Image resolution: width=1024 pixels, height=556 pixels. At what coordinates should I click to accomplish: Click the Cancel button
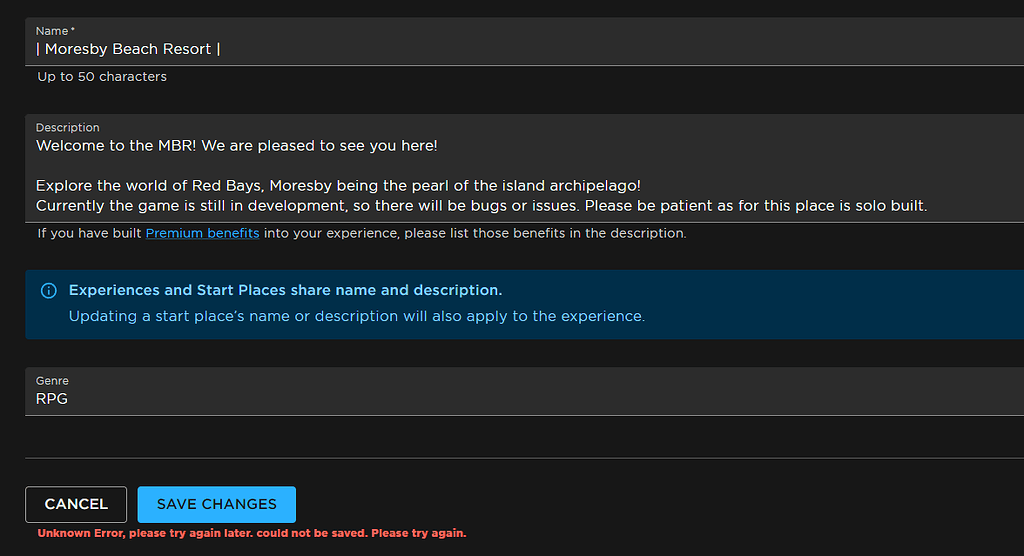(x=76, y=504)
